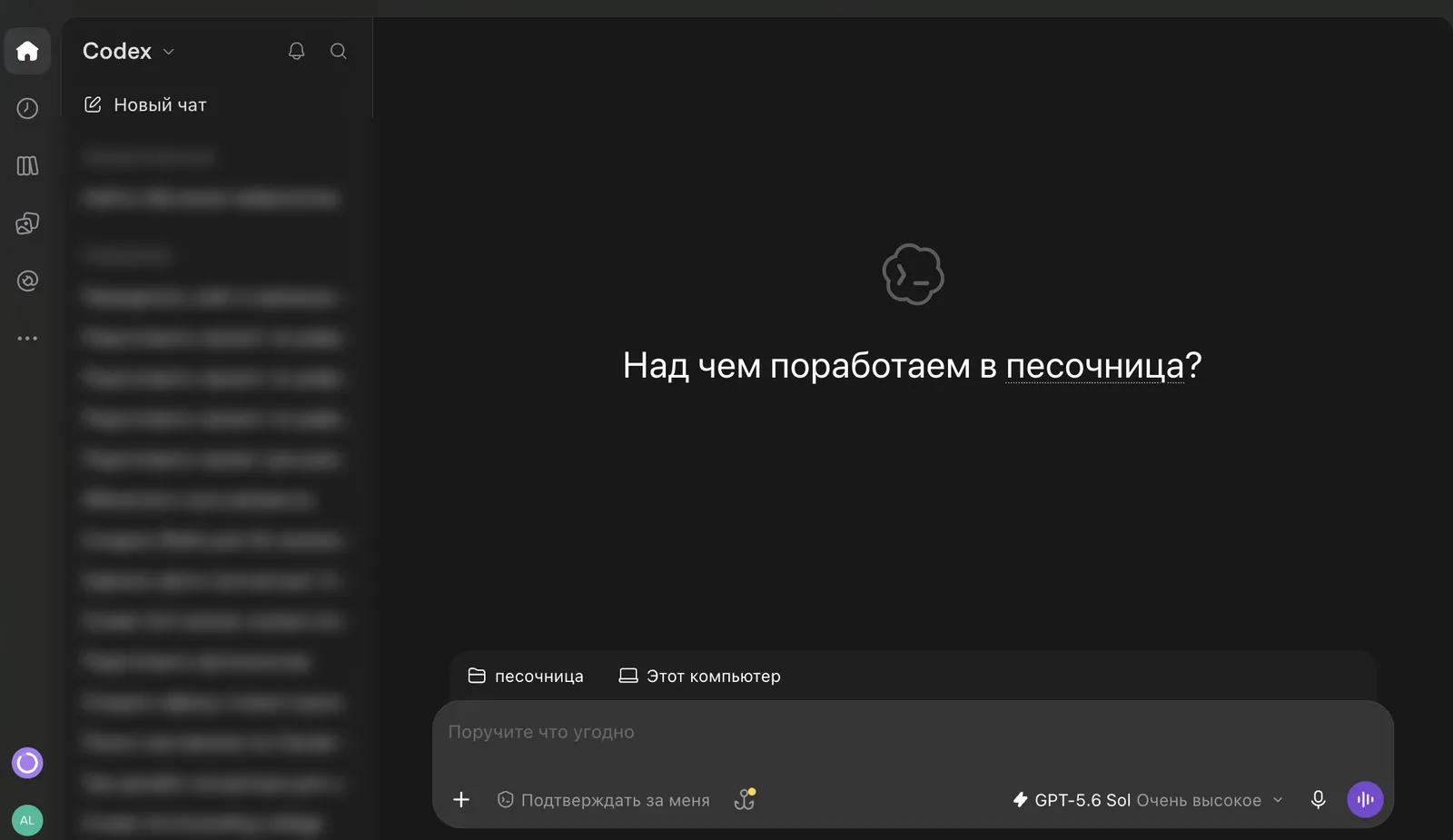Click the Codex terminal logo in center
The height and width of the screenshot is (840, 1453).
pos(913,274)
